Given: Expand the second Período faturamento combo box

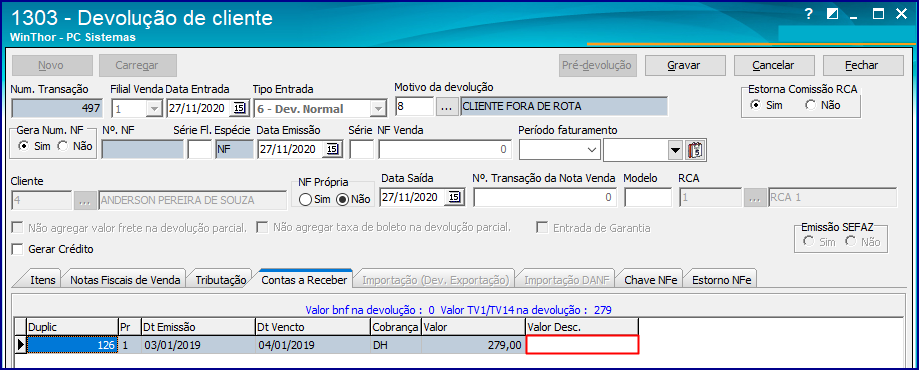Looking at the screenshot, I should [x=676, y=151].
